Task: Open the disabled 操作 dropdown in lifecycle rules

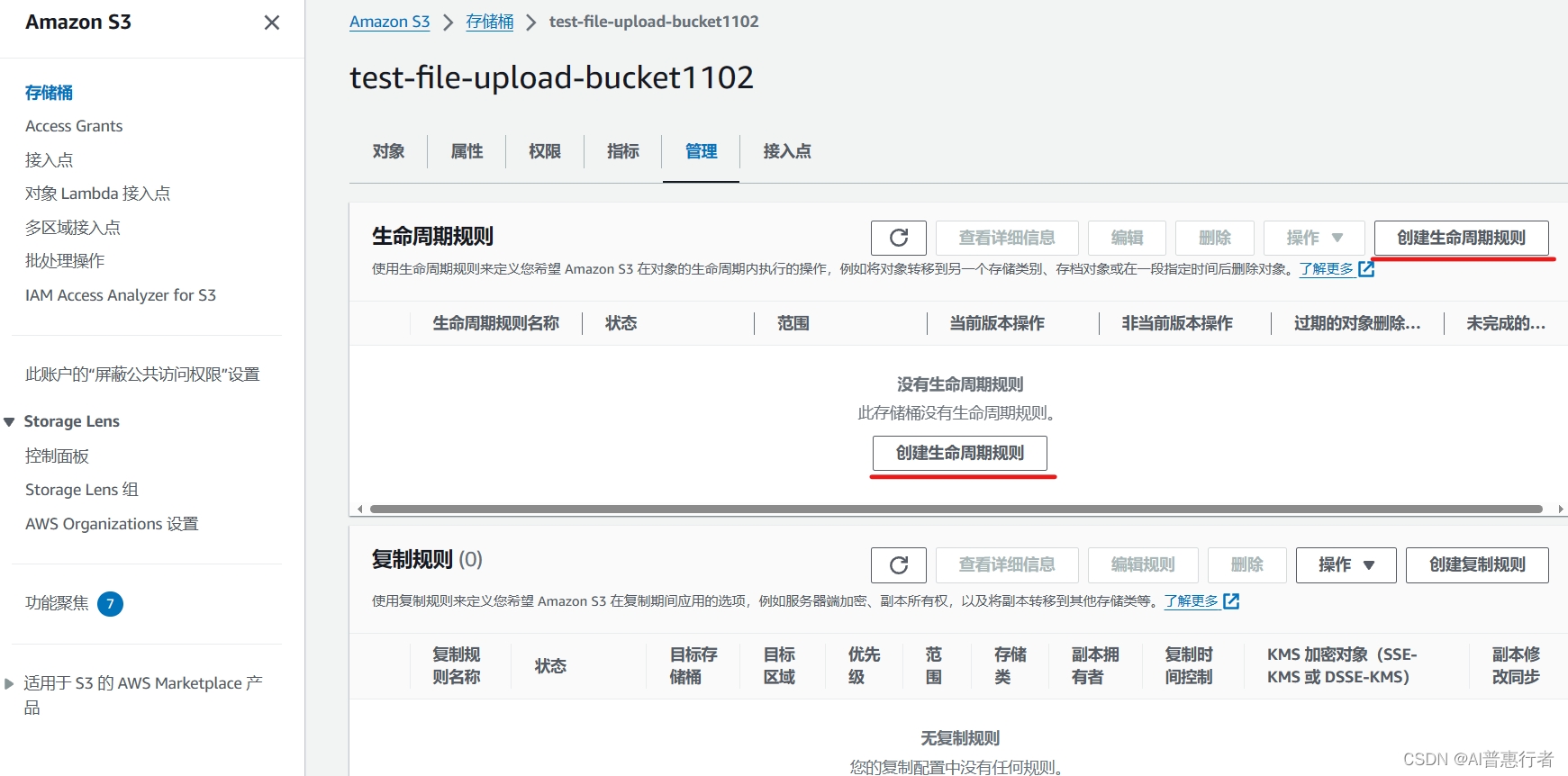Action: [x=1314, y=238]
